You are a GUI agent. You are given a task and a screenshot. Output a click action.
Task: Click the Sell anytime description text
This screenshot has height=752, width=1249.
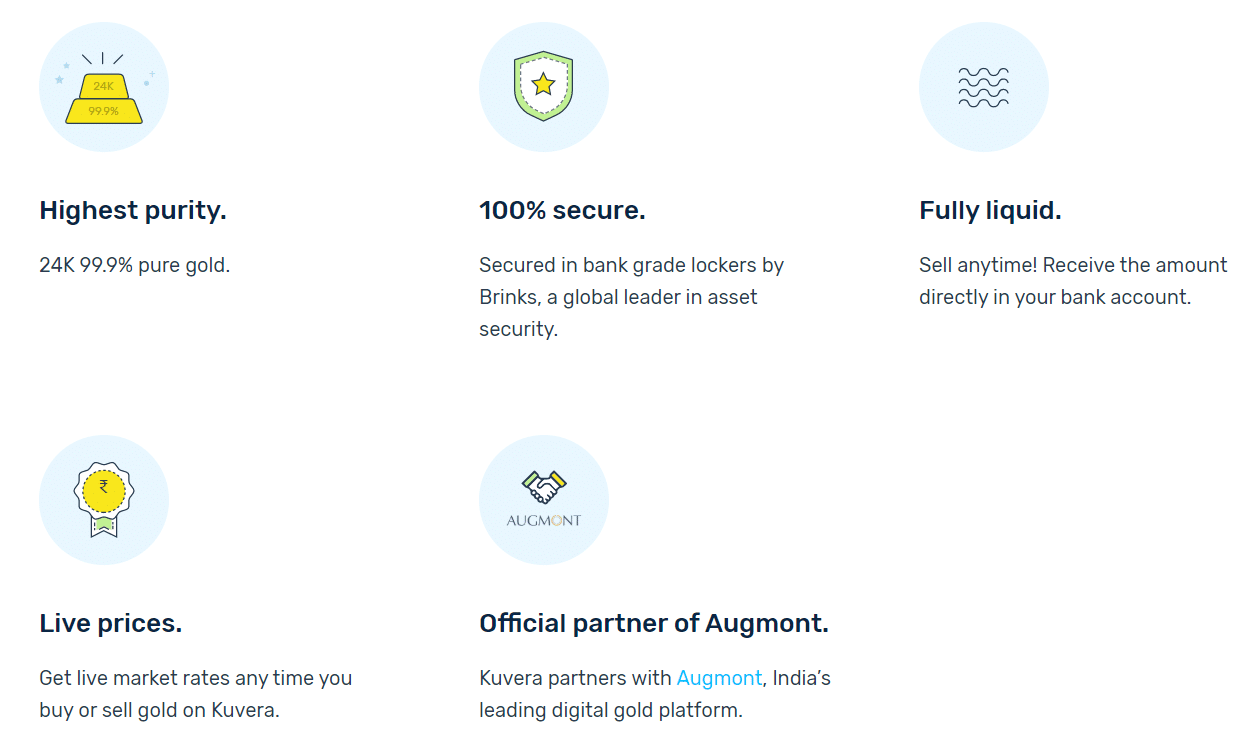(x=1073, y=282)
